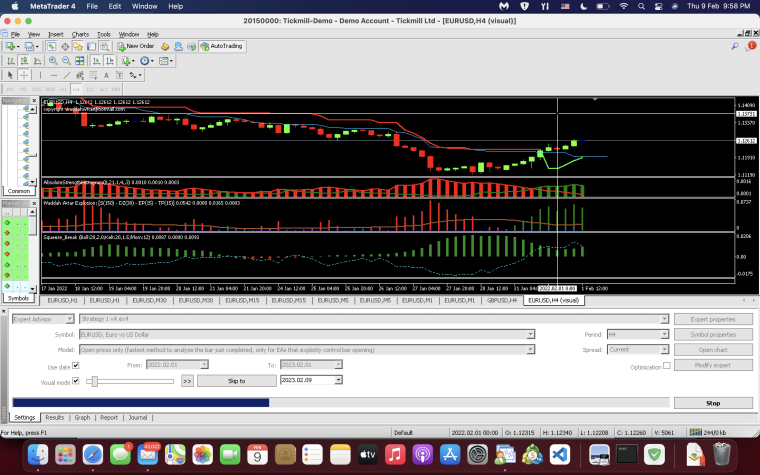Image resolution: width=760 pixels, height=475 pixels.
Task: Toggle the Navigator folder-star icon
Action: pos(78,47)
